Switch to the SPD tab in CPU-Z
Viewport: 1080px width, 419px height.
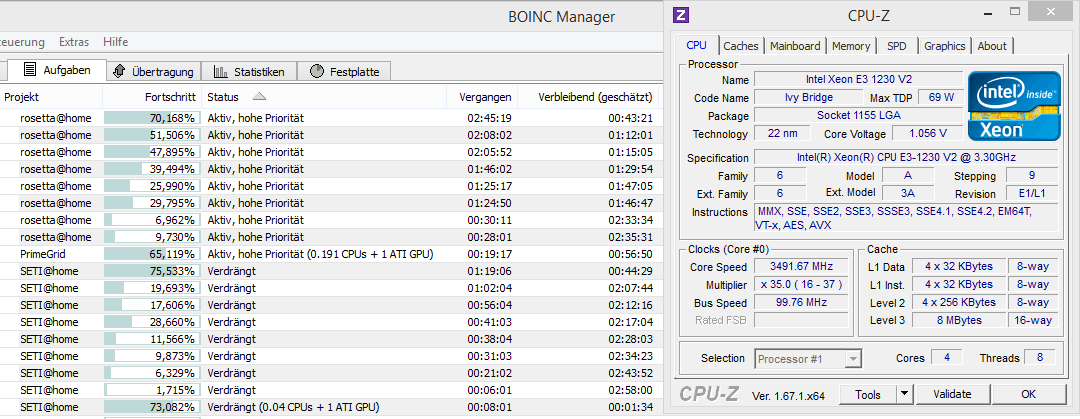point(897,46)
